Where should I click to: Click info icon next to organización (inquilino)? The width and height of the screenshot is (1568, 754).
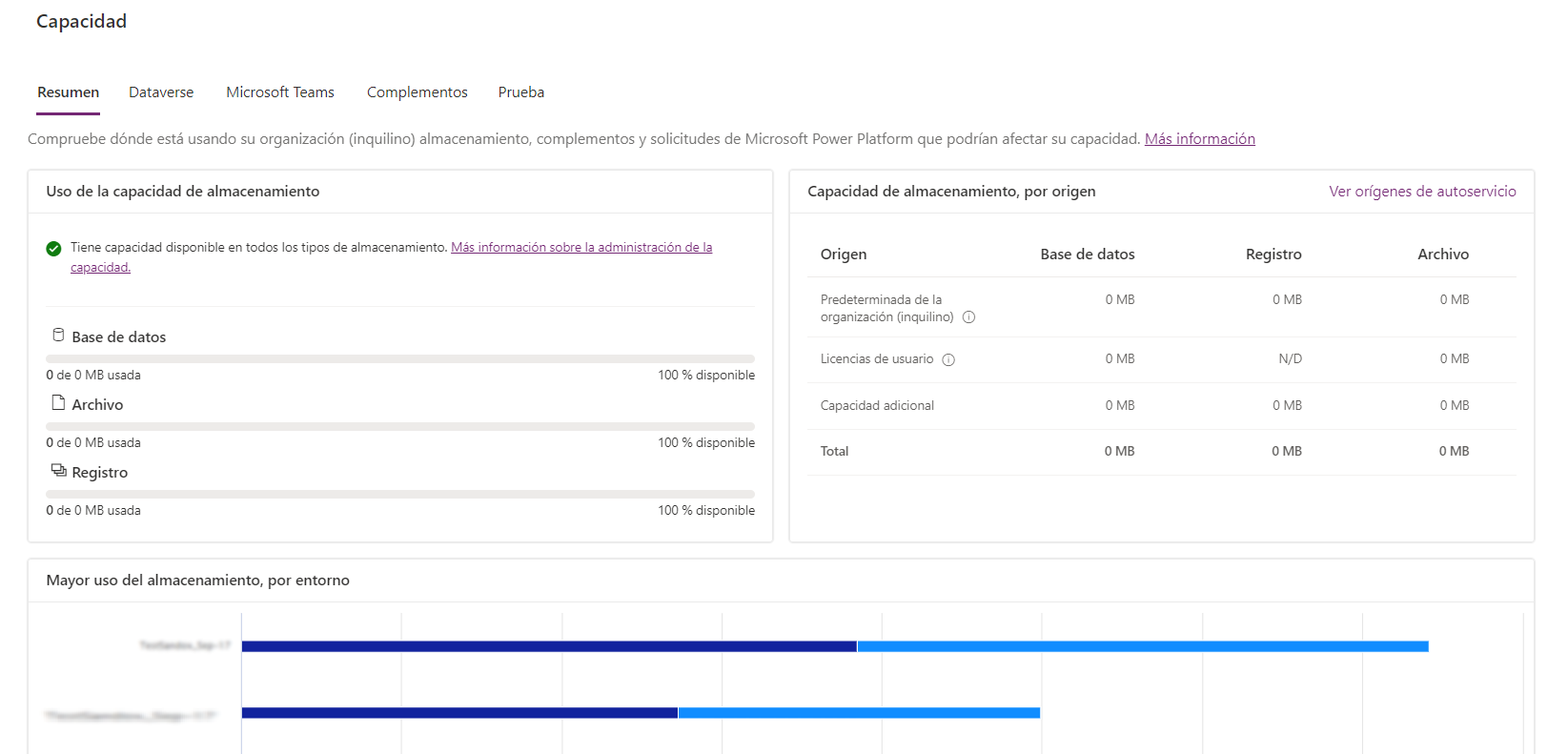pos(968,317)
